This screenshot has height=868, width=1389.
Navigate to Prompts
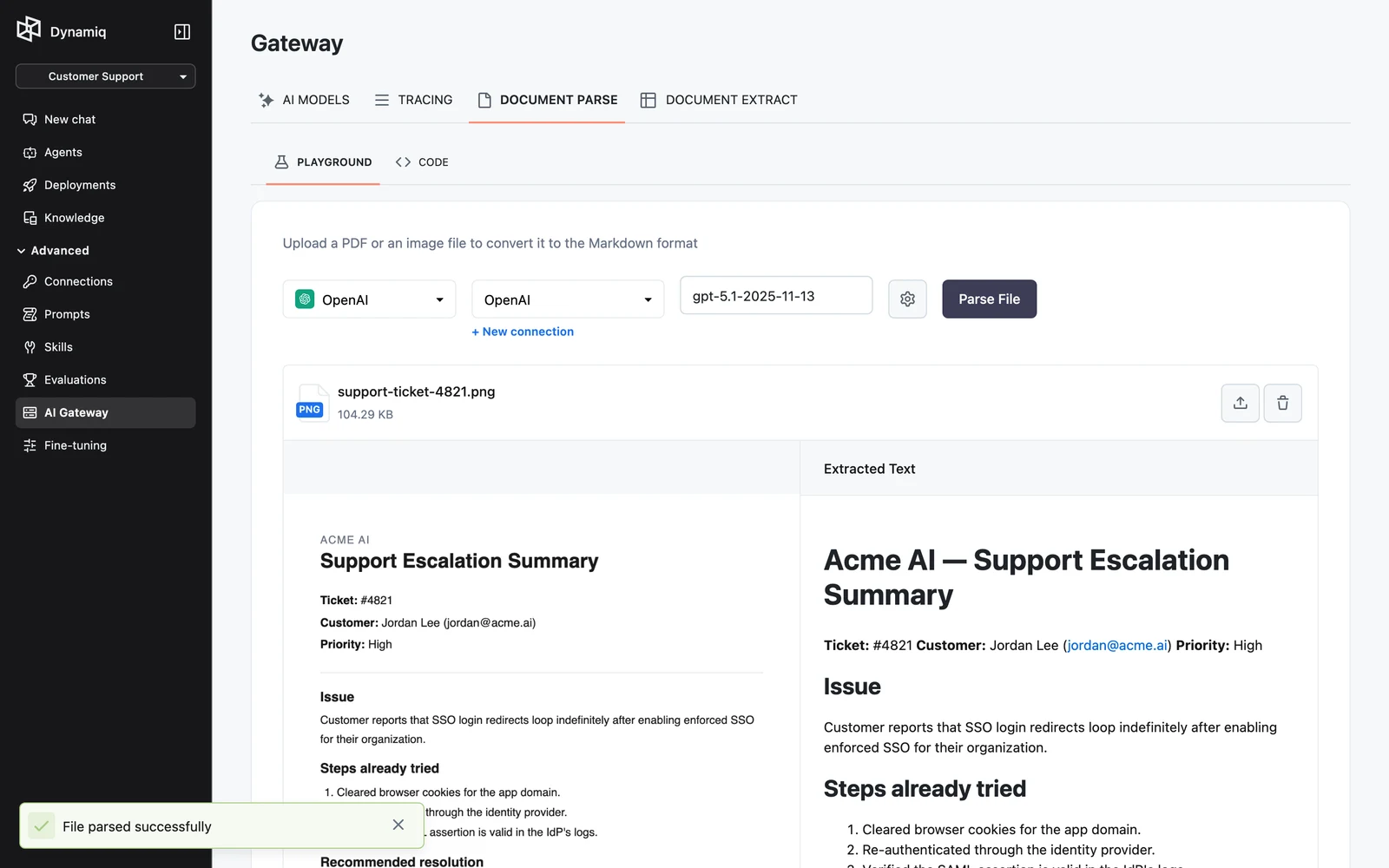point(105,314)
